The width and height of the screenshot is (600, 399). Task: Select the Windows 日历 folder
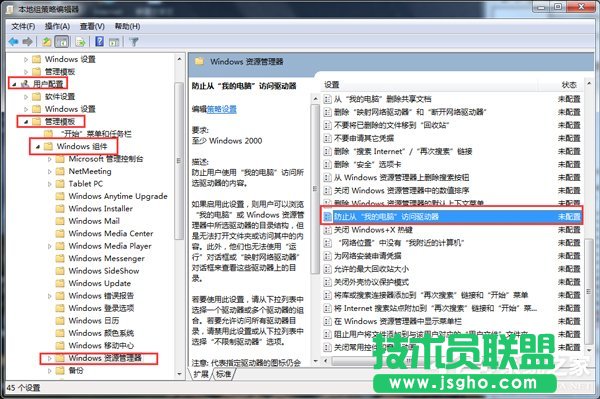pos(94,321)
